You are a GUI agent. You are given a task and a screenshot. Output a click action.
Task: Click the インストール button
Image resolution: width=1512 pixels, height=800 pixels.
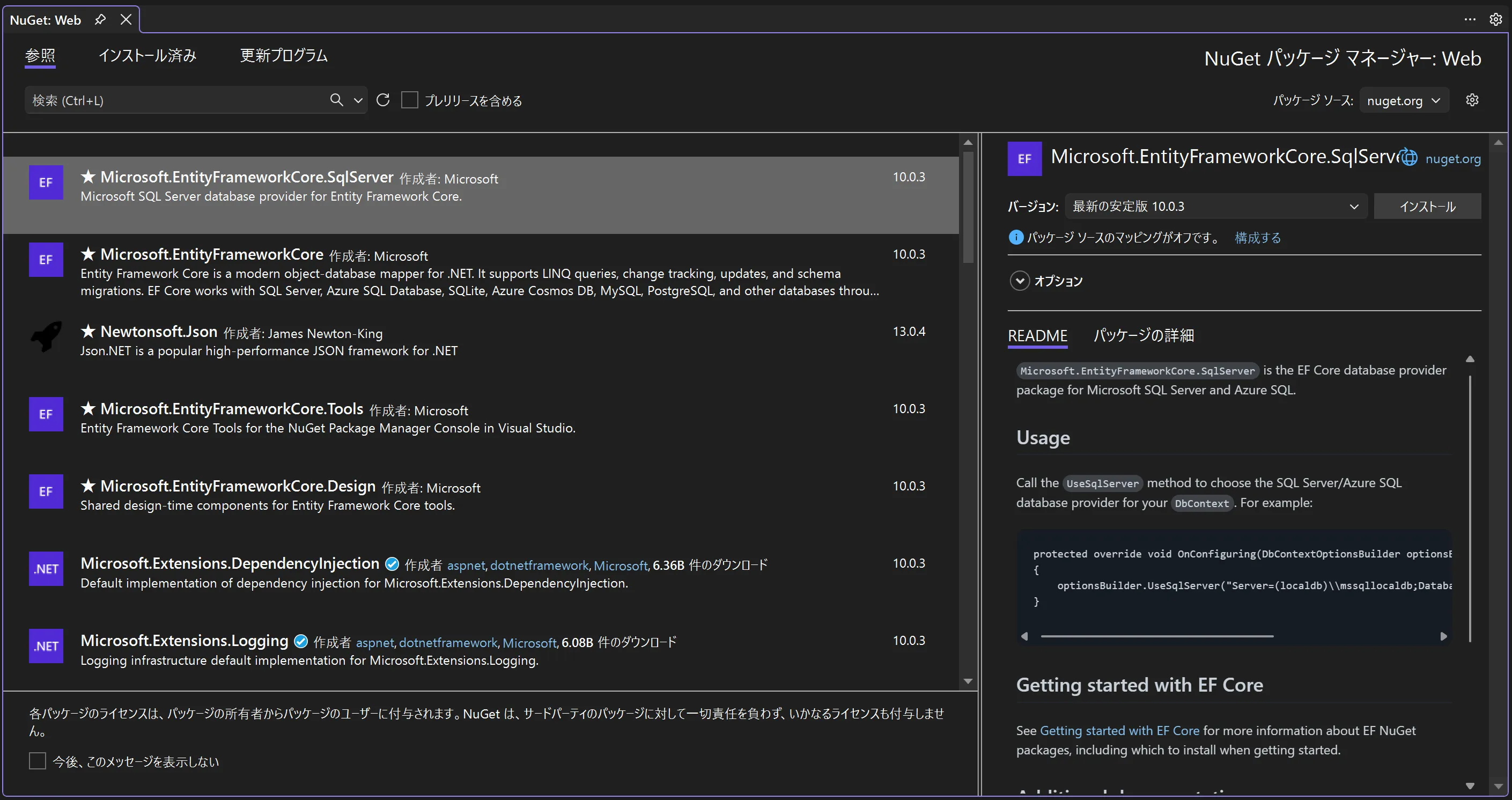tap(1427, 206)
